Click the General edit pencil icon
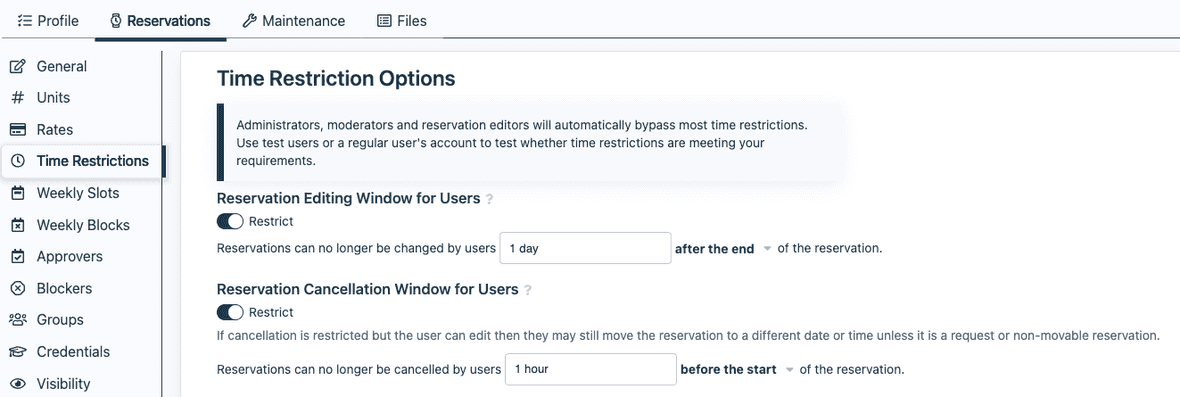The height and width of the screenshot is (397, 1180). (17, 66)
